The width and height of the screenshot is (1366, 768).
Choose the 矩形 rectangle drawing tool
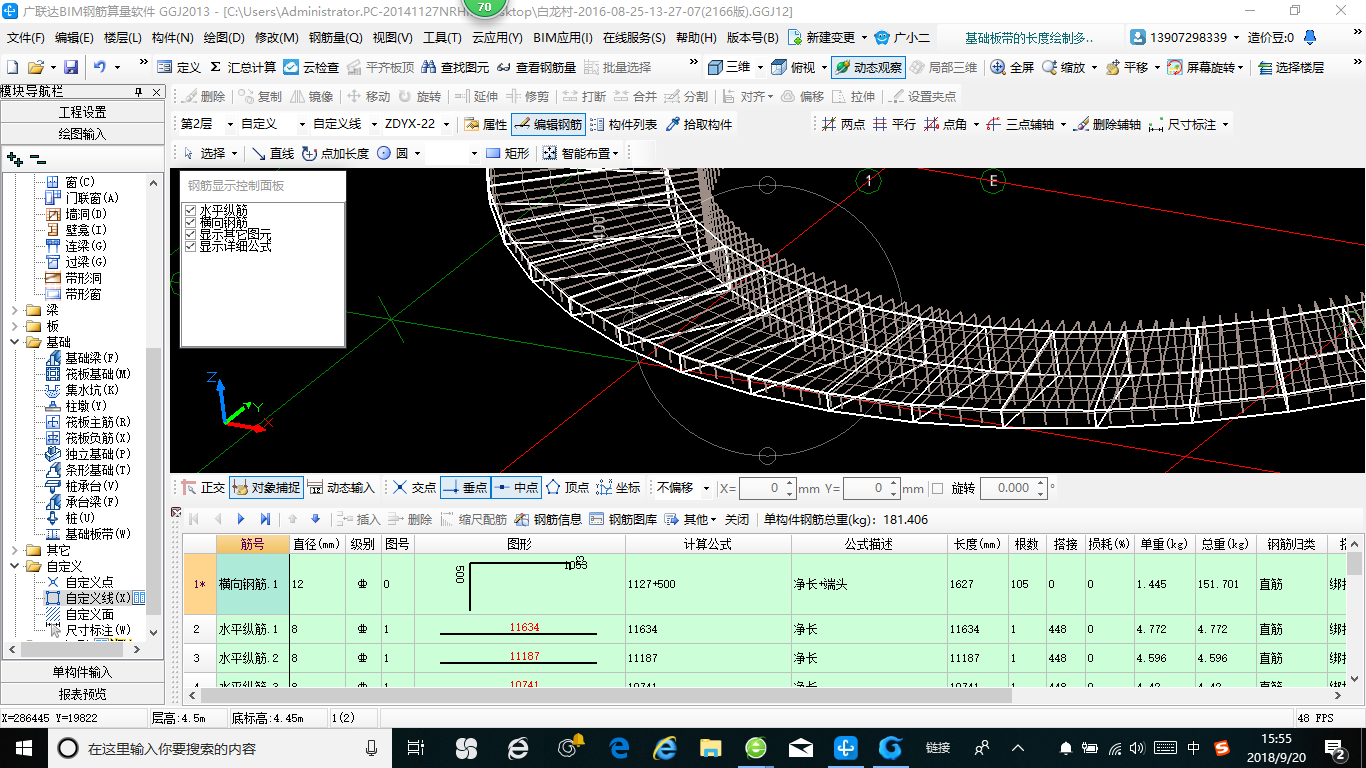(x=507, y=154)
